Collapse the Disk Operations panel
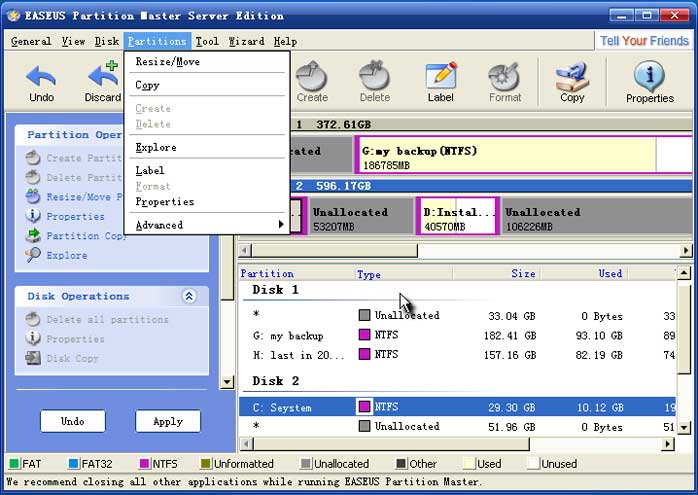Image resolution: width=698 pixels, height=495 pixels. click(189, 296)
